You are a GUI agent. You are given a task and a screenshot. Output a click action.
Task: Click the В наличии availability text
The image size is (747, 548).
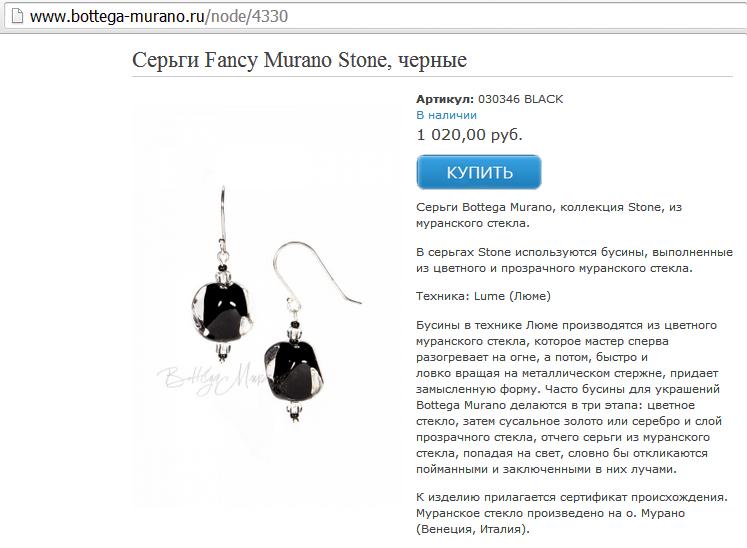point(446,115)
